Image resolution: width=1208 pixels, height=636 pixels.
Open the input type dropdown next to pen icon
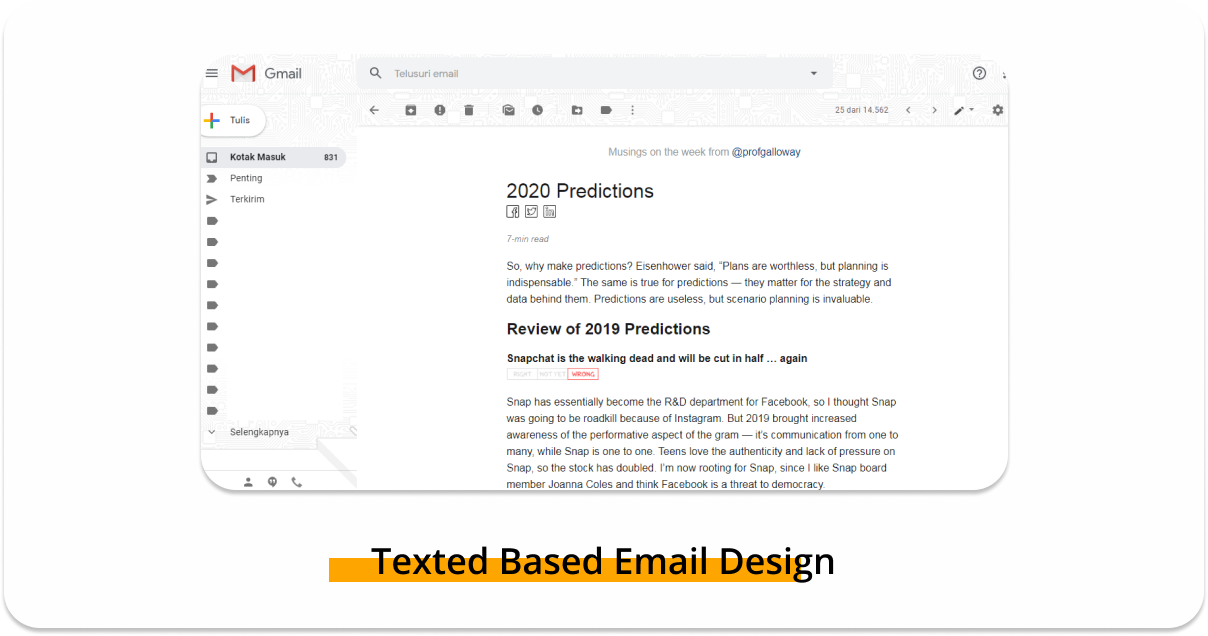point(971,110)
